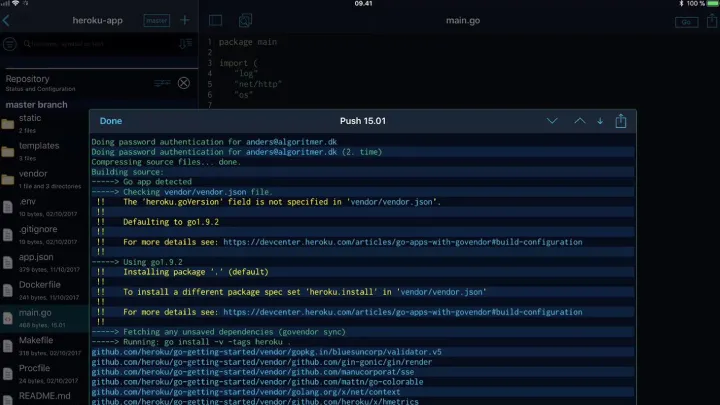The width and height of the screenshot is (720, 405).
Task: Tap the battery indicator in status bar
Action: tap(712, 3)
